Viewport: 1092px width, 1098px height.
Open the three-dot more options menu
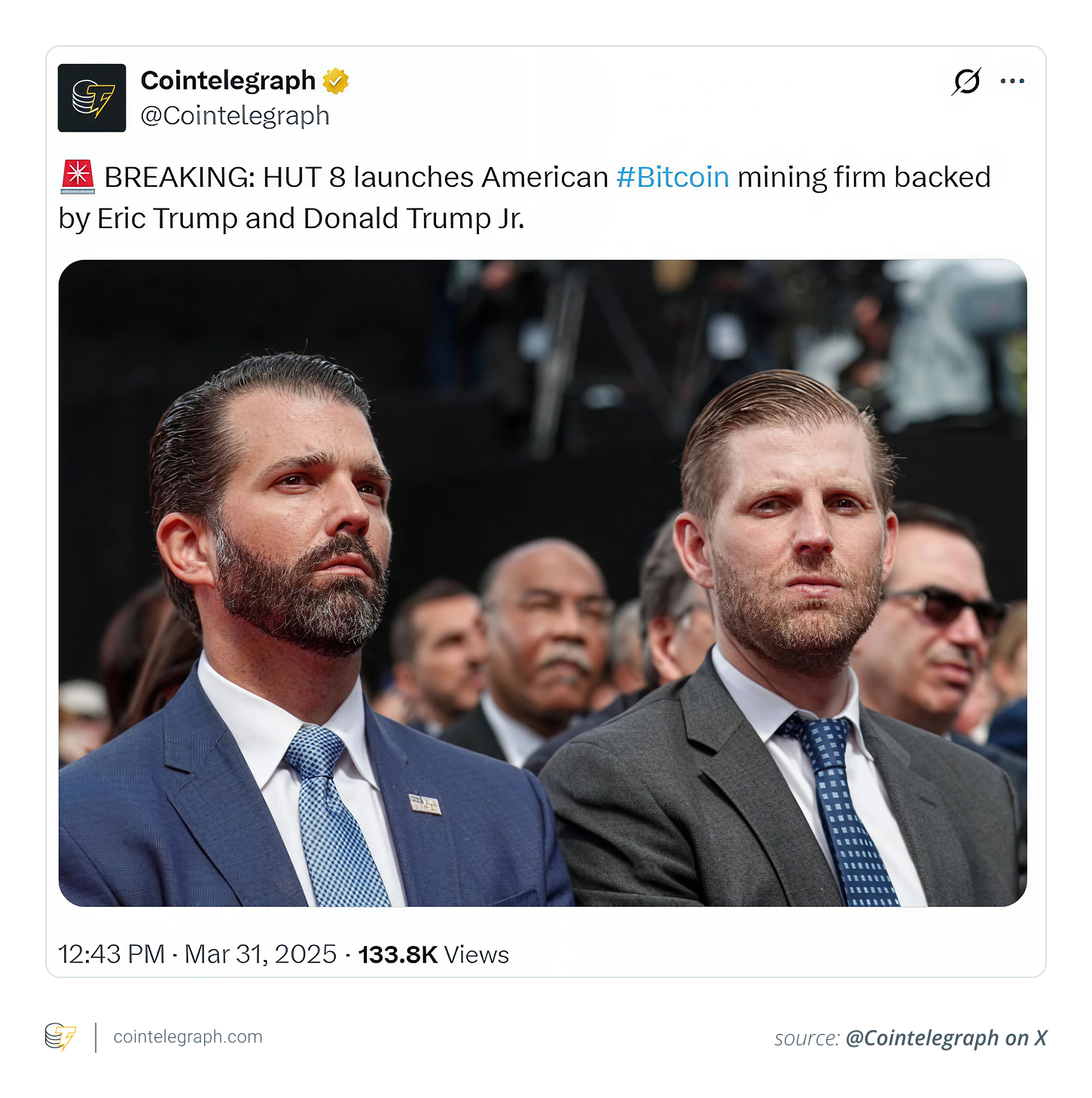1012,81
